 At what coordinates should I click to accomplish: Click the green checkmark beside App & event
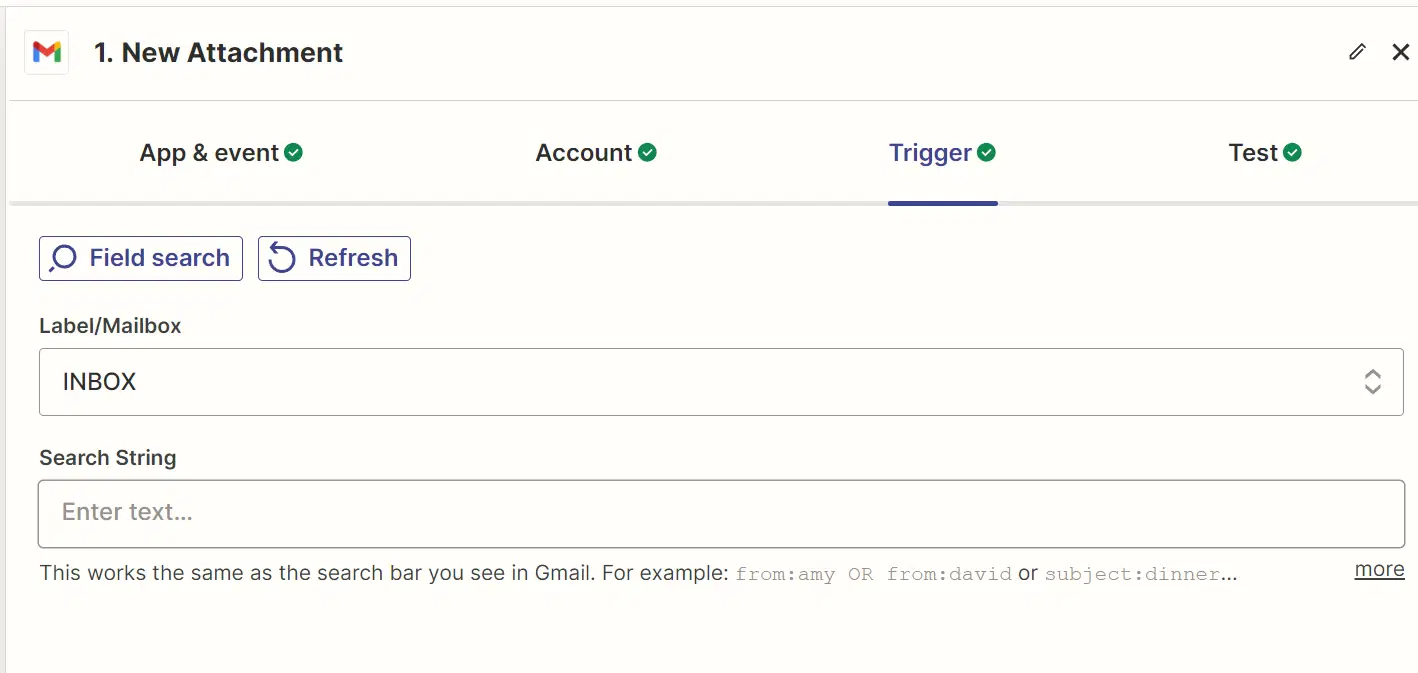(x=293, y=152)
